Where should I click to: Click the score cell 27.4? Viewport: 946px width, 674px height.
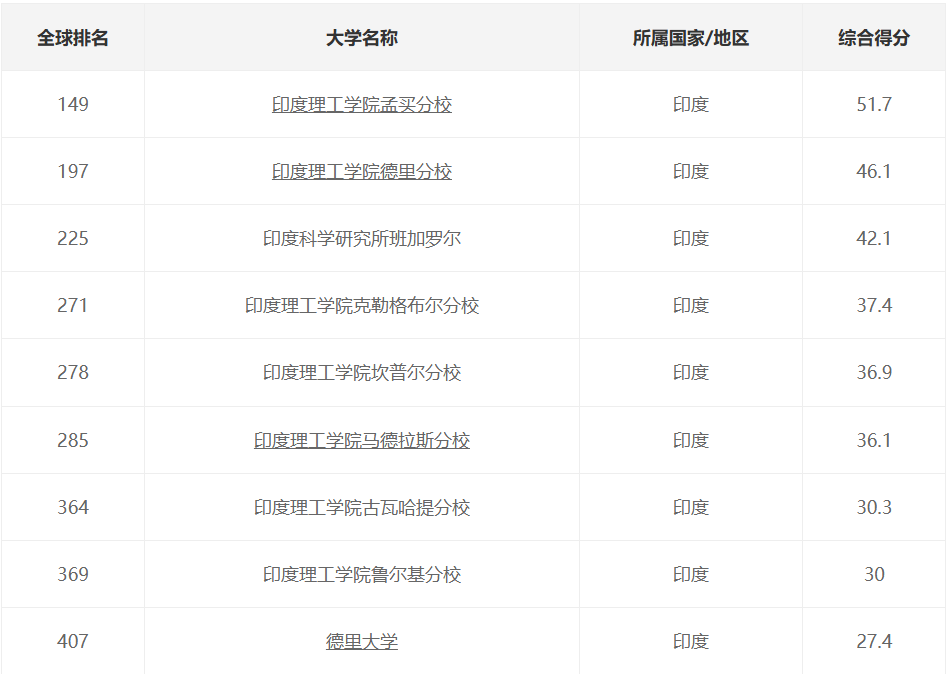pyautogui.click(x=874, y=641)
